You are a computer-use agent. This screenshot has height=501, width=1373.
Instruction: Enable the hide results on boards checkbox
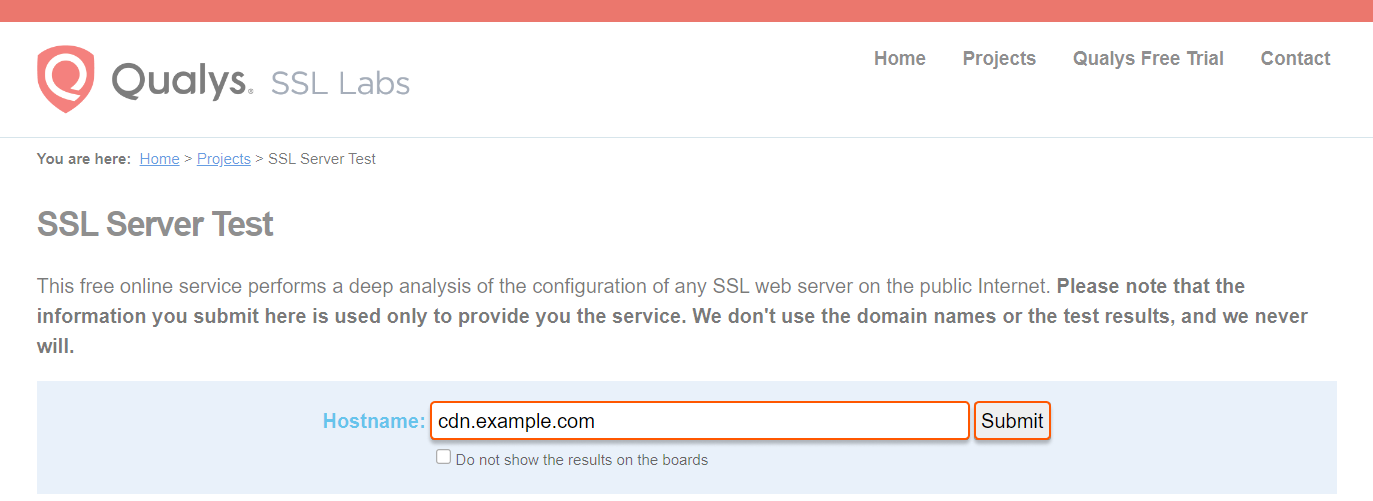tap(444, 457)
